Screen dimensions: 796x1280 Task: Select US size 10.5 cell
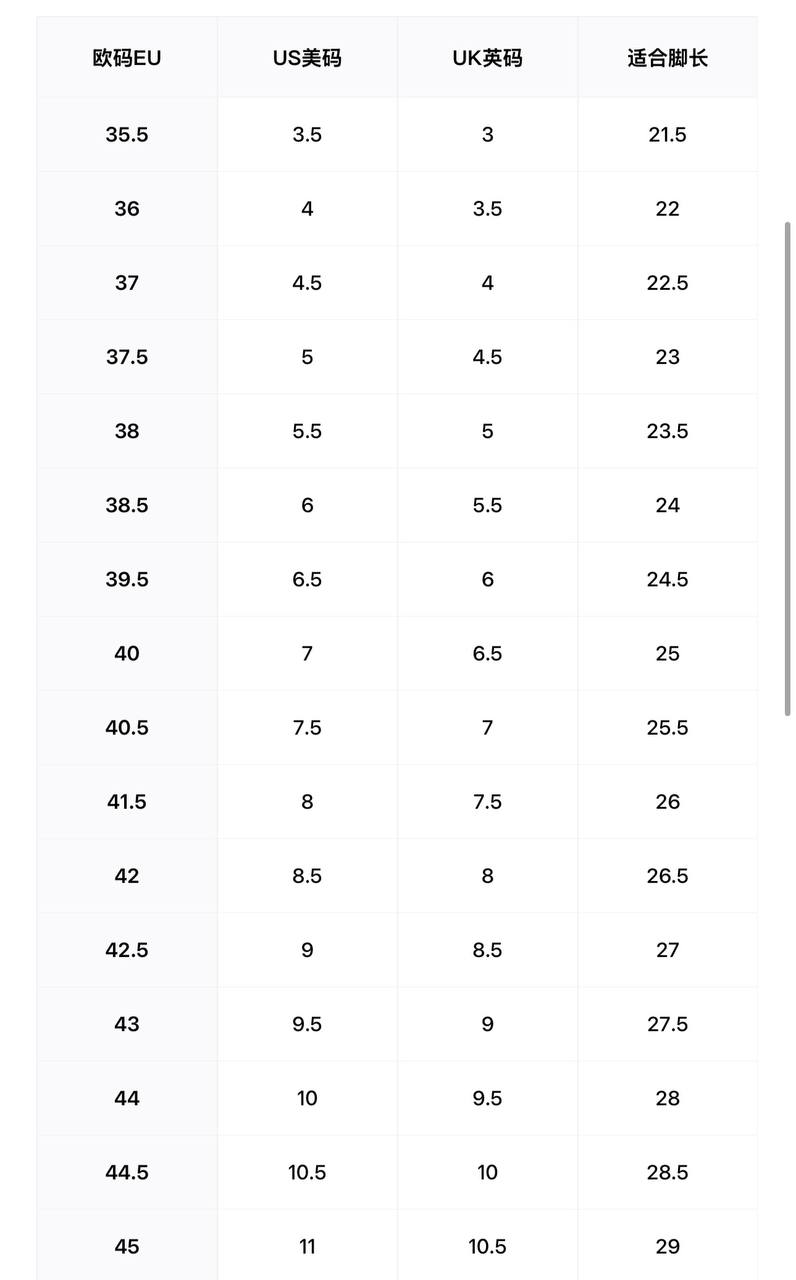307,1172
